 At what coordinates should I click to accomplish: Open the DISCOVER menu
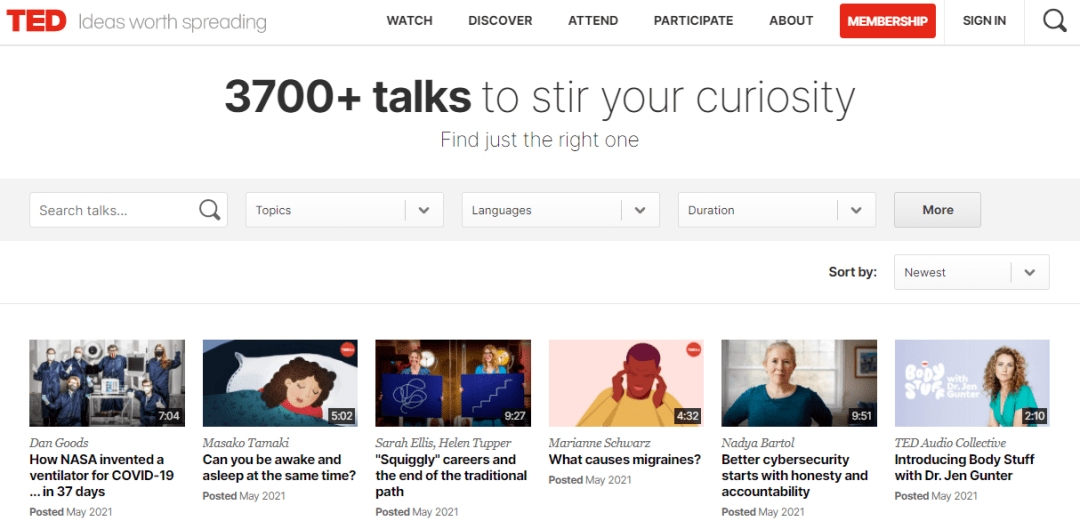click(500, 21)
